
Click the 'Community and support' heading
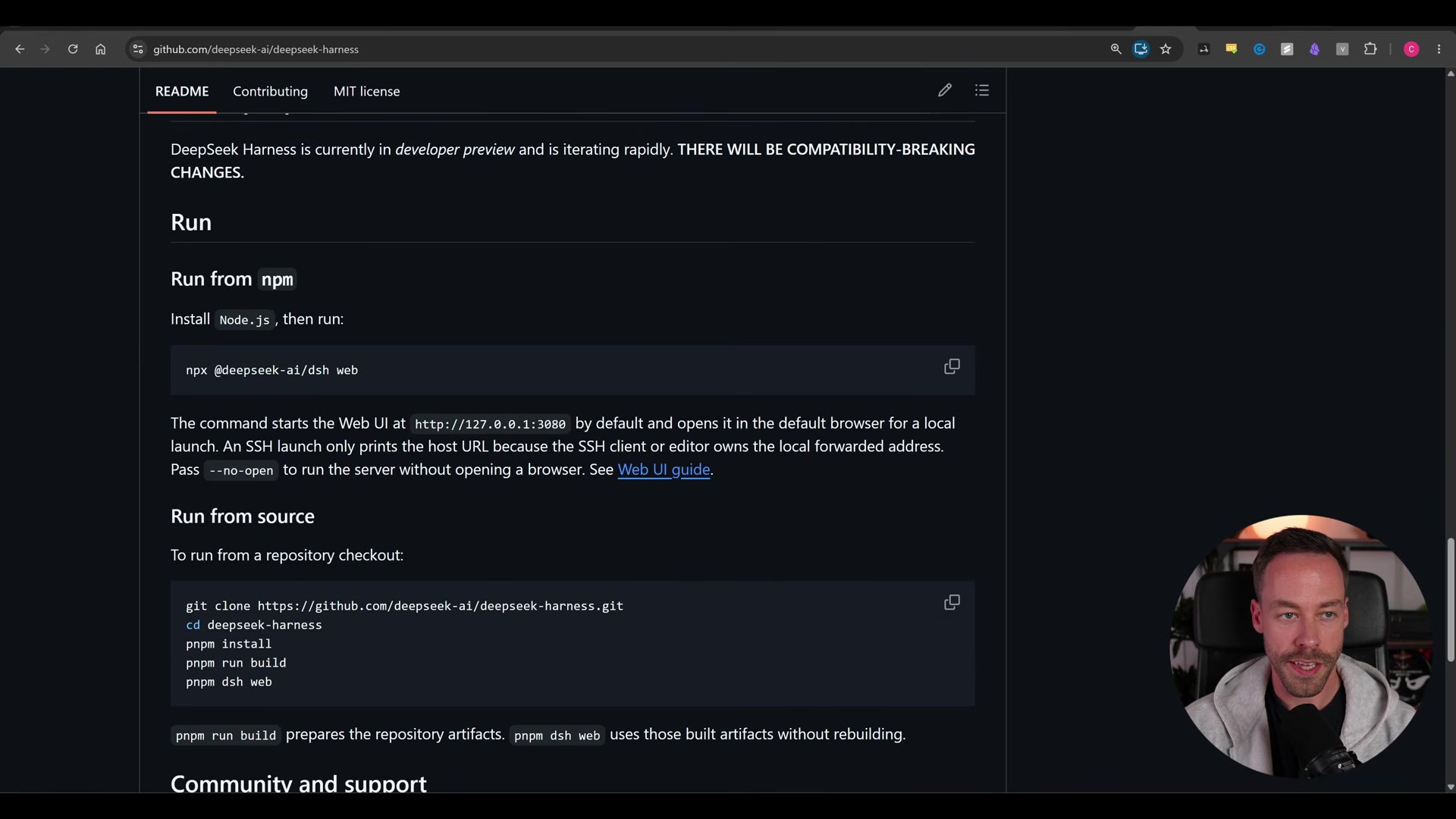(299, 783)
